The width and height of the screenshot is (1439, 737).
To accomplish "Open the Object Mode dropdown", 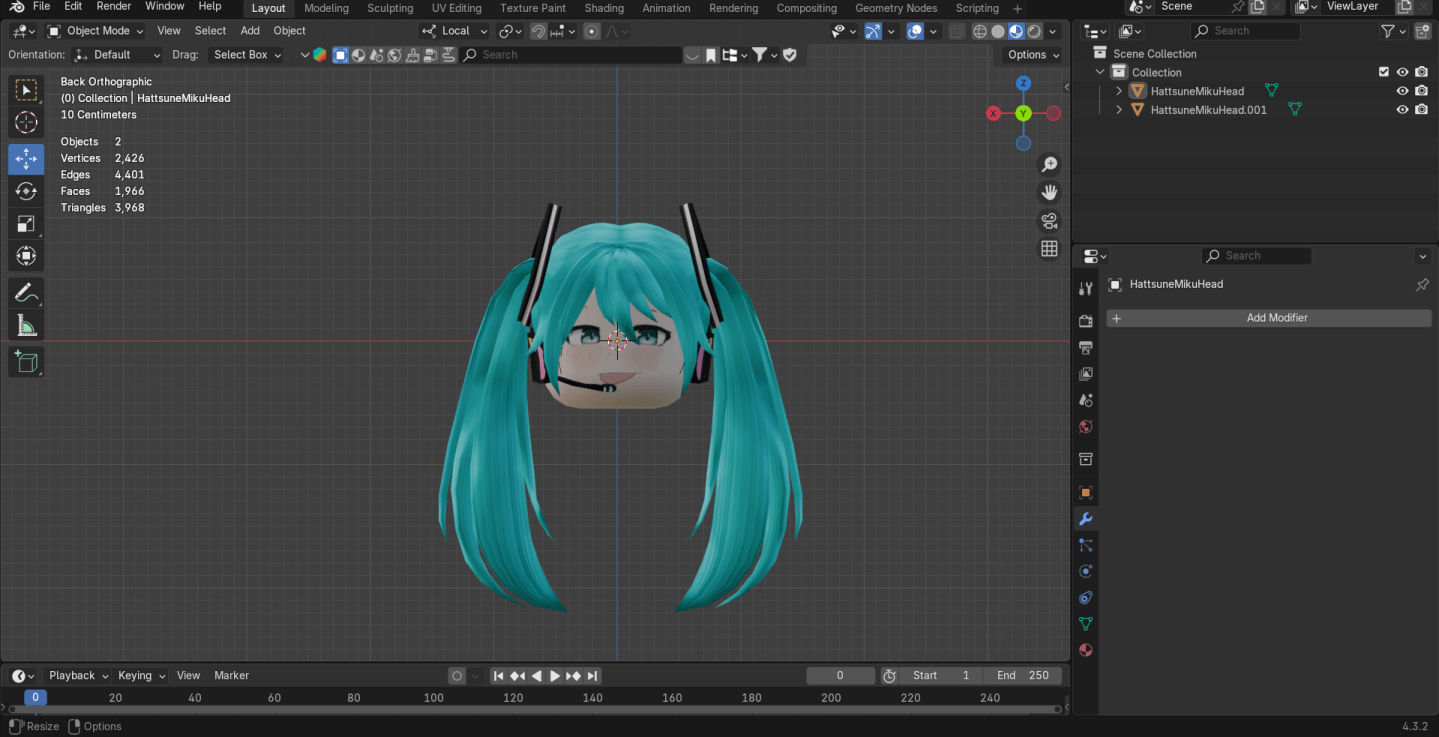I will coord(96,31).
